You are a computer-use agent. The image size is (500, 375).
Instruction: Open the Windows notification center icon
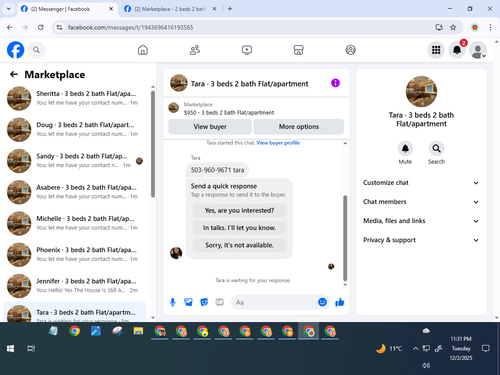click(486, 349)
